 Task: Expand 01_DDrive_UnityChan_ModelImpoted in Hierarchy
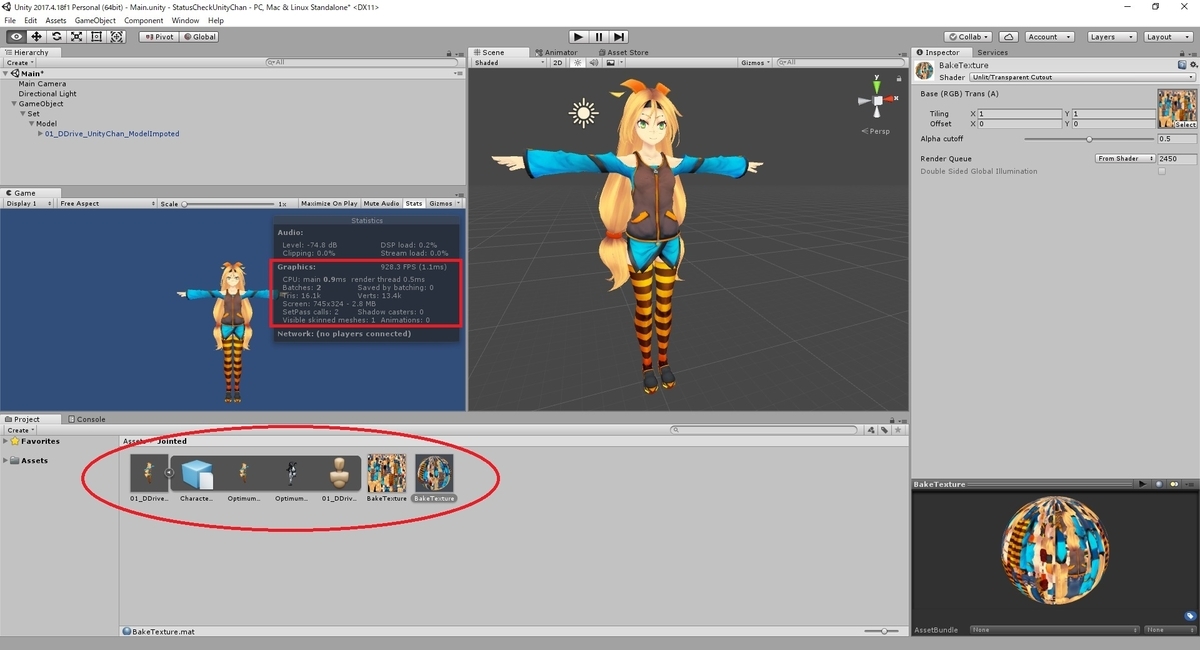point(41,133)
